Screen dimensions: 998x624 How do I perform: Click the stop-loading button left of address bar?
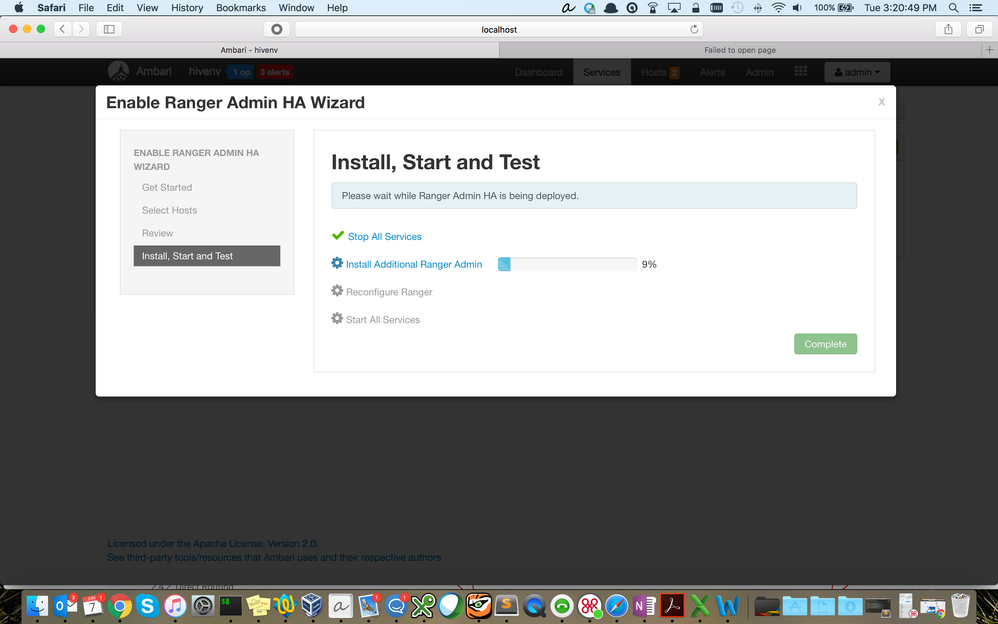click(277, 29)
